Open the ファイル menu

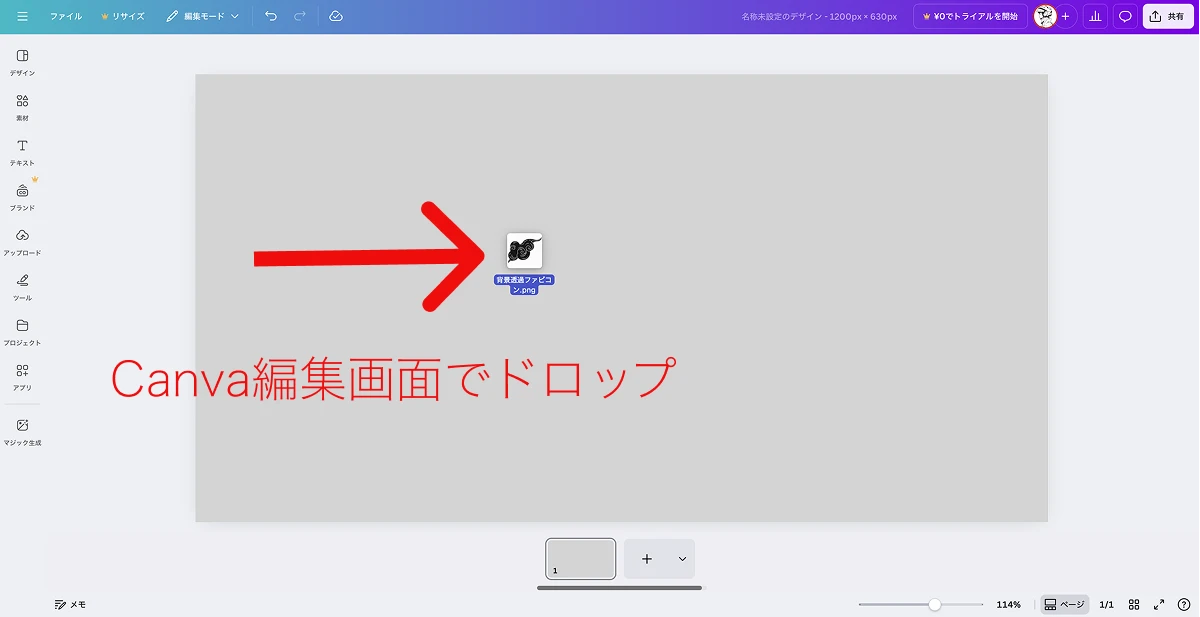[66, 16]
